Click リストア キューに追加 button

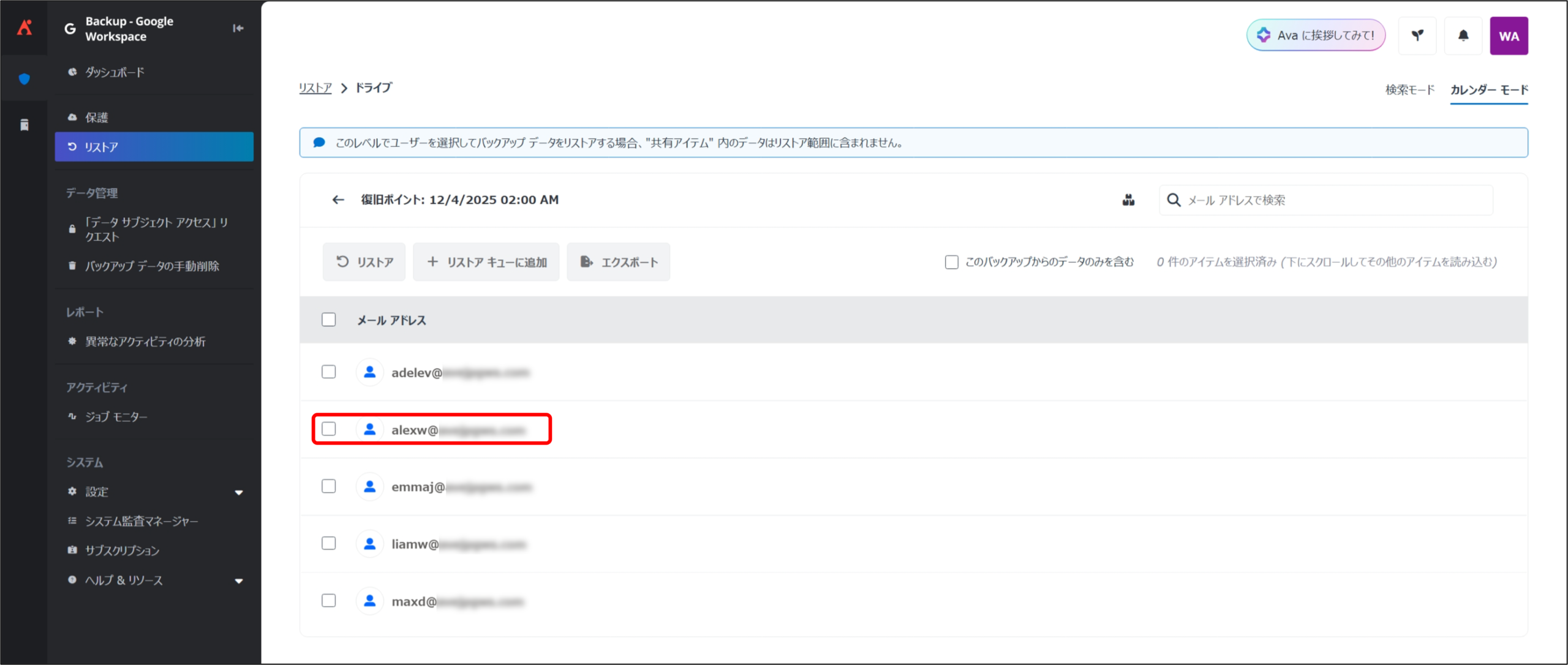(486, 262)
